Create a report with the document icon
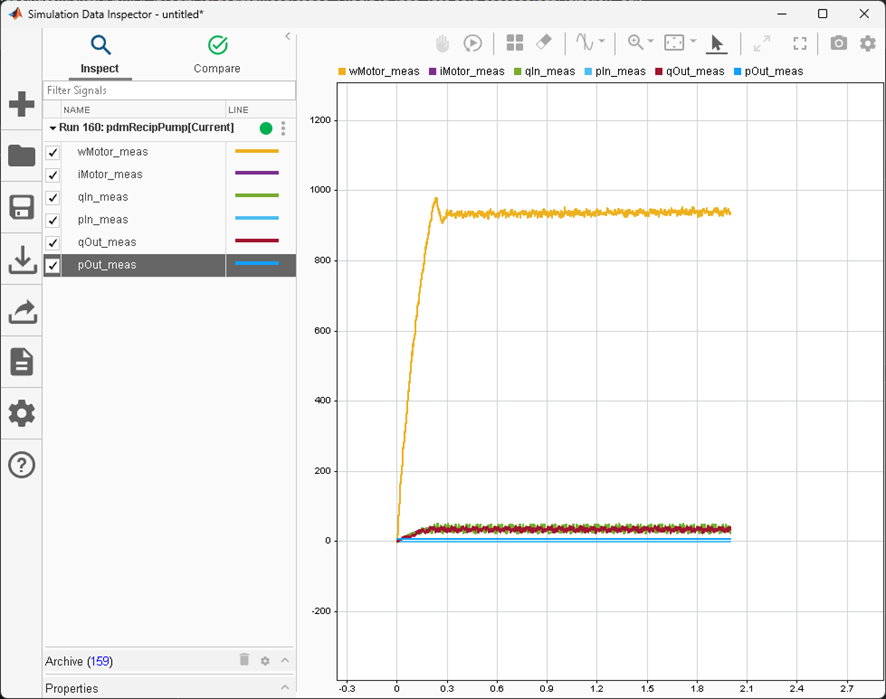Image resolution: width=886 pixels, height=699 pixels. point(21,362)
